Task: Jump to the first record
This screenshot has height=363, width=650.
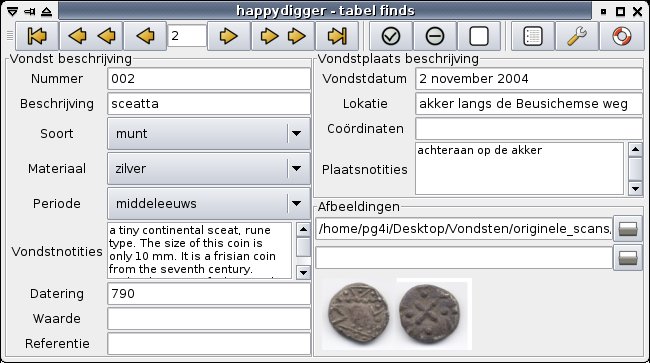Action: (37, 36)
